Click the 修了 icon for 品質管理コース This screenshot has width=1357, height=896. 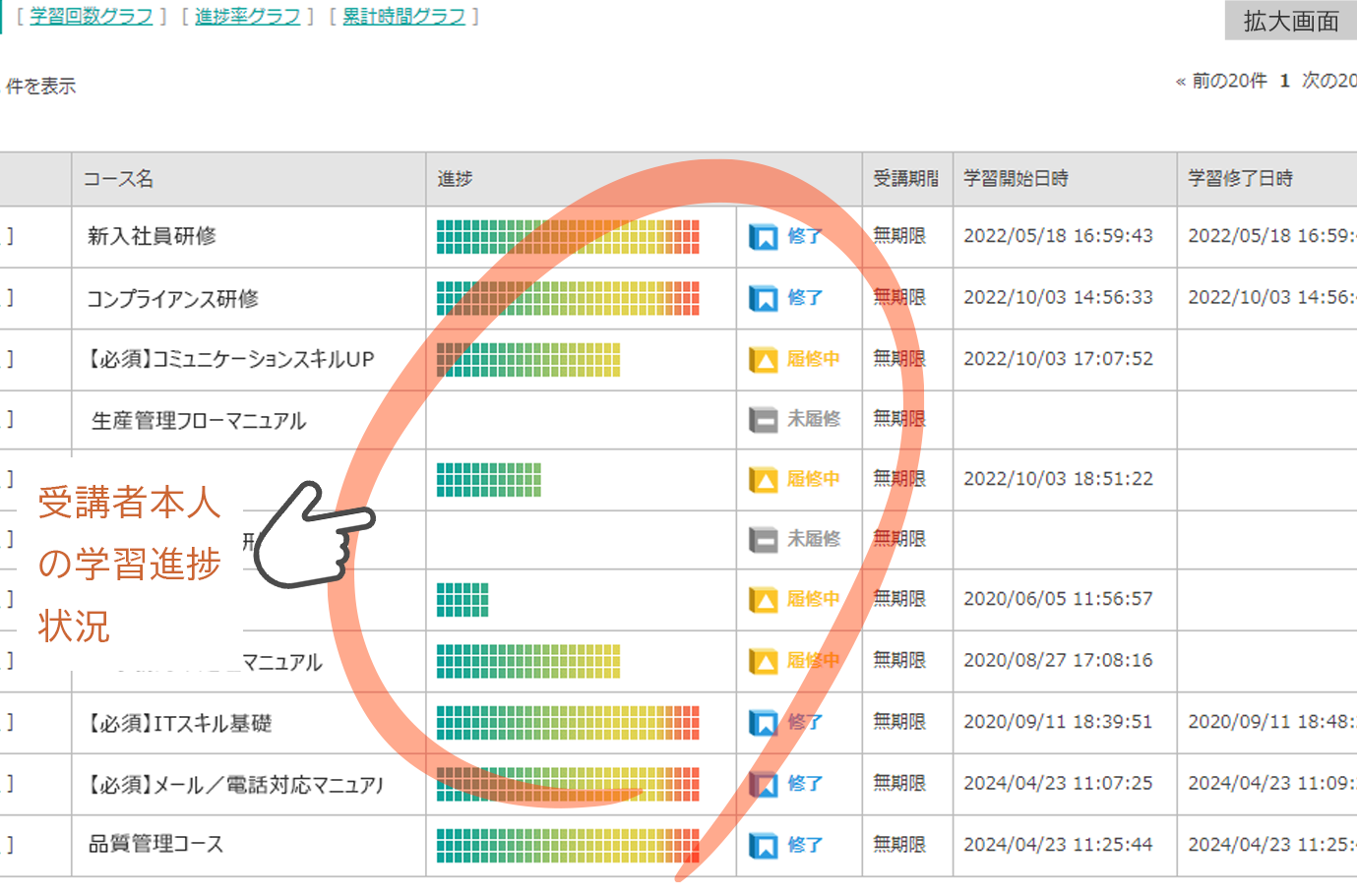[x=763, y=845]
